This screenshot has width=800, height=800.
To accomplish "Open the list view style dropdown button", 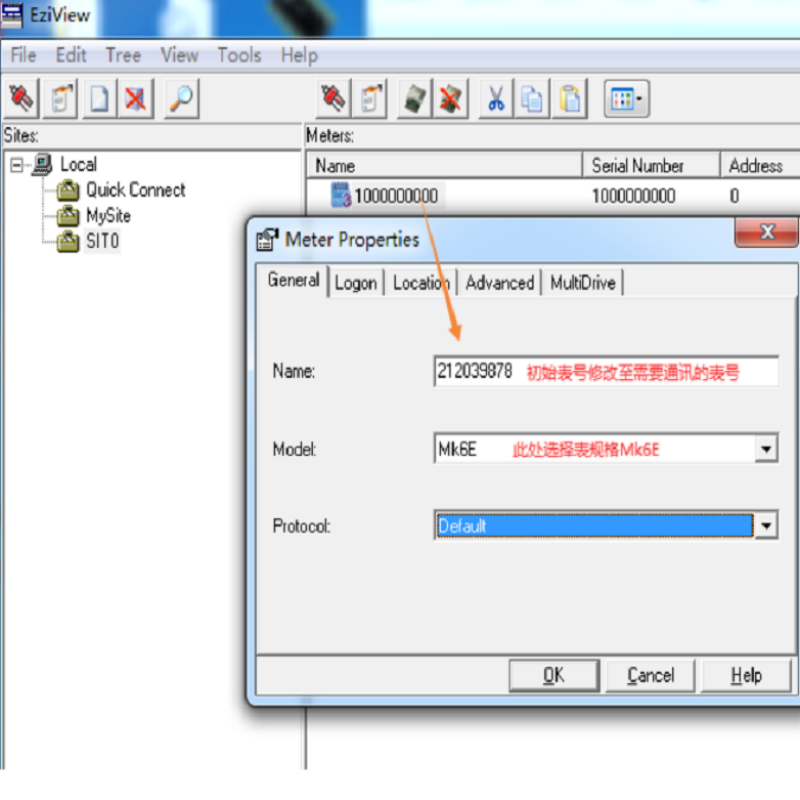I will click(x=627, y=98).
